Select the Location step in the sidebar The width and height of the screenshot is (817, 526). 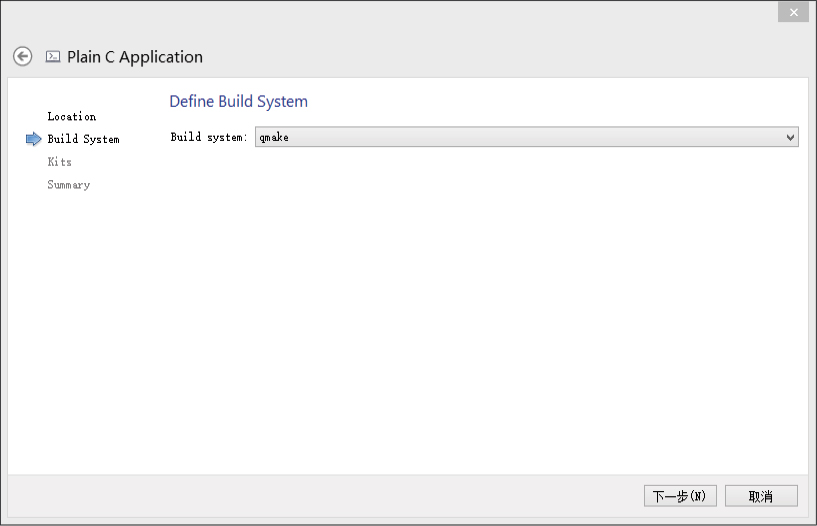pos(71,117)
